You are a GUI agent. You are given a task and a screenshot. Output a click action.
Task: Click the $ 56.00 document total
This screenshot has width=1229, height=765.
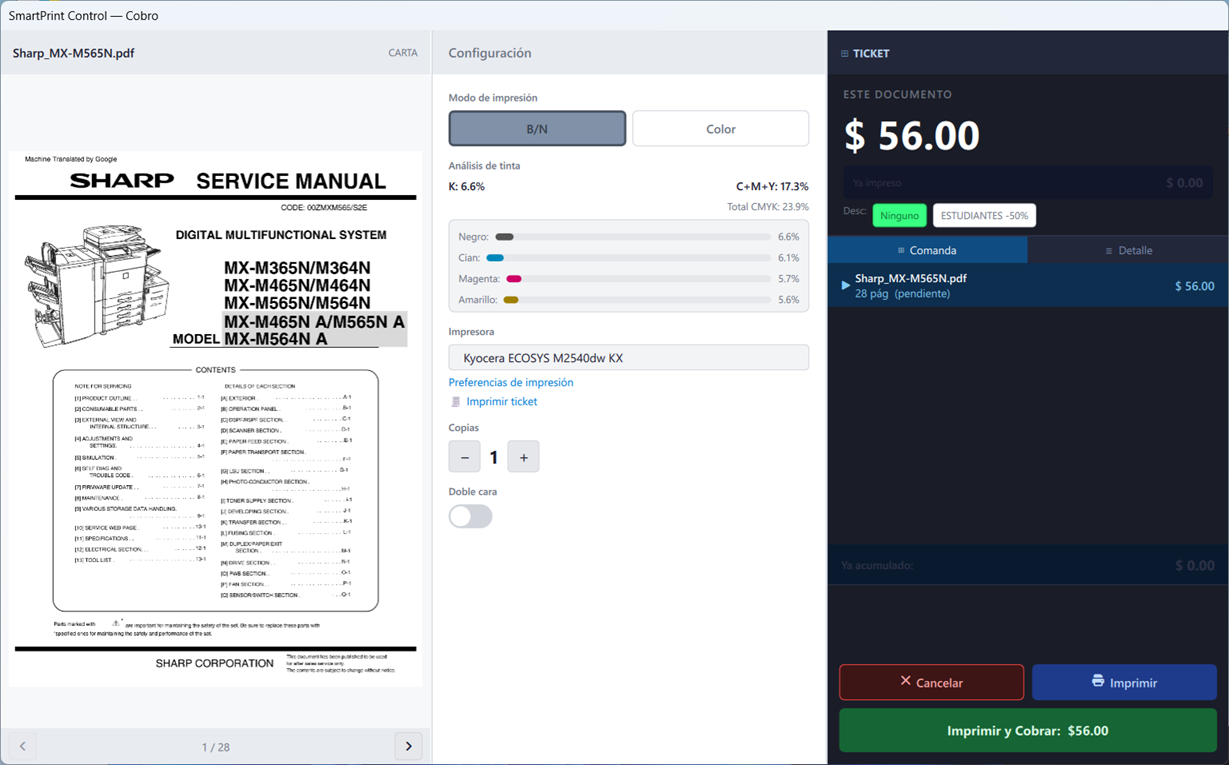(912, 135)
